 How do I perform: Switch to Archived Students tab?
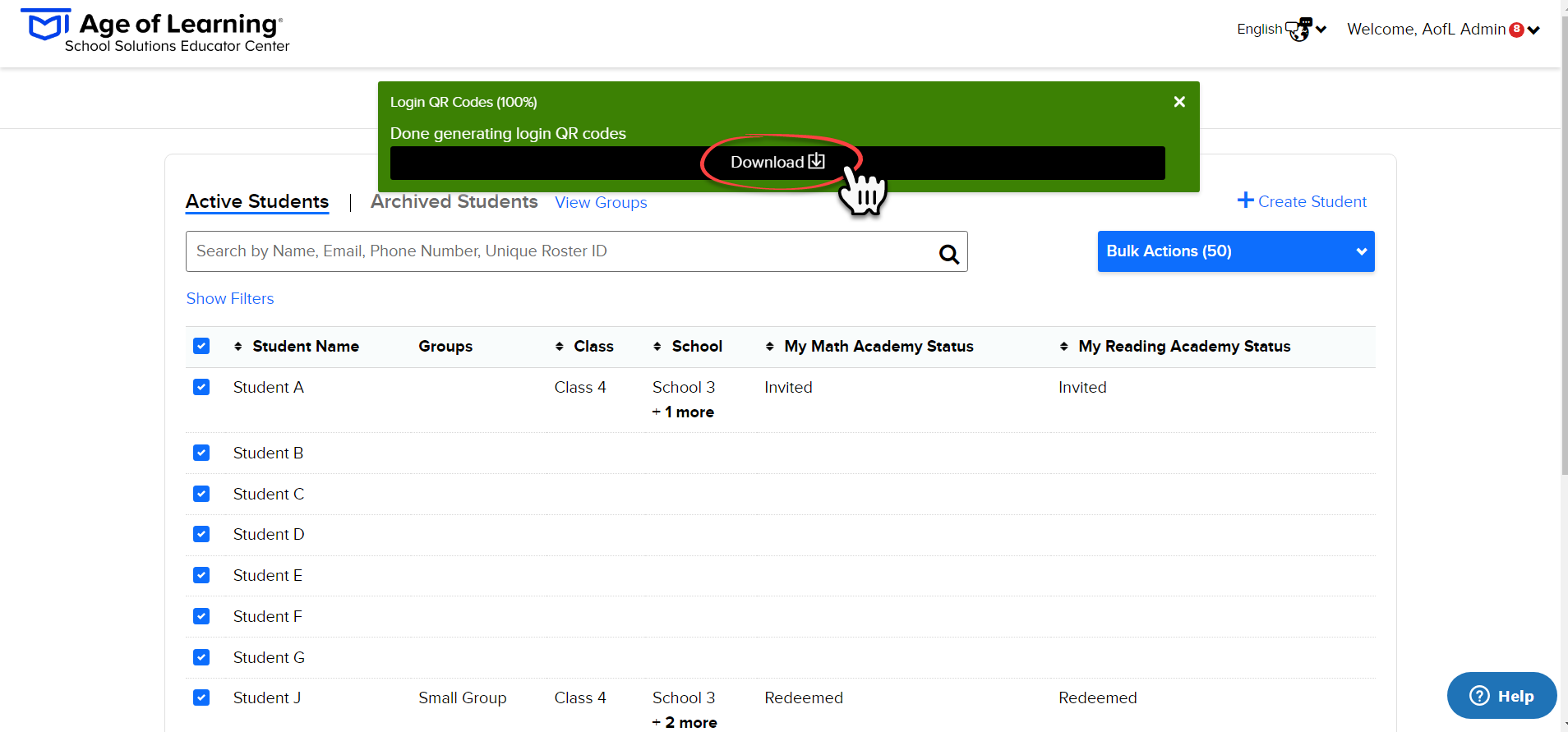[x=454, y=202]
